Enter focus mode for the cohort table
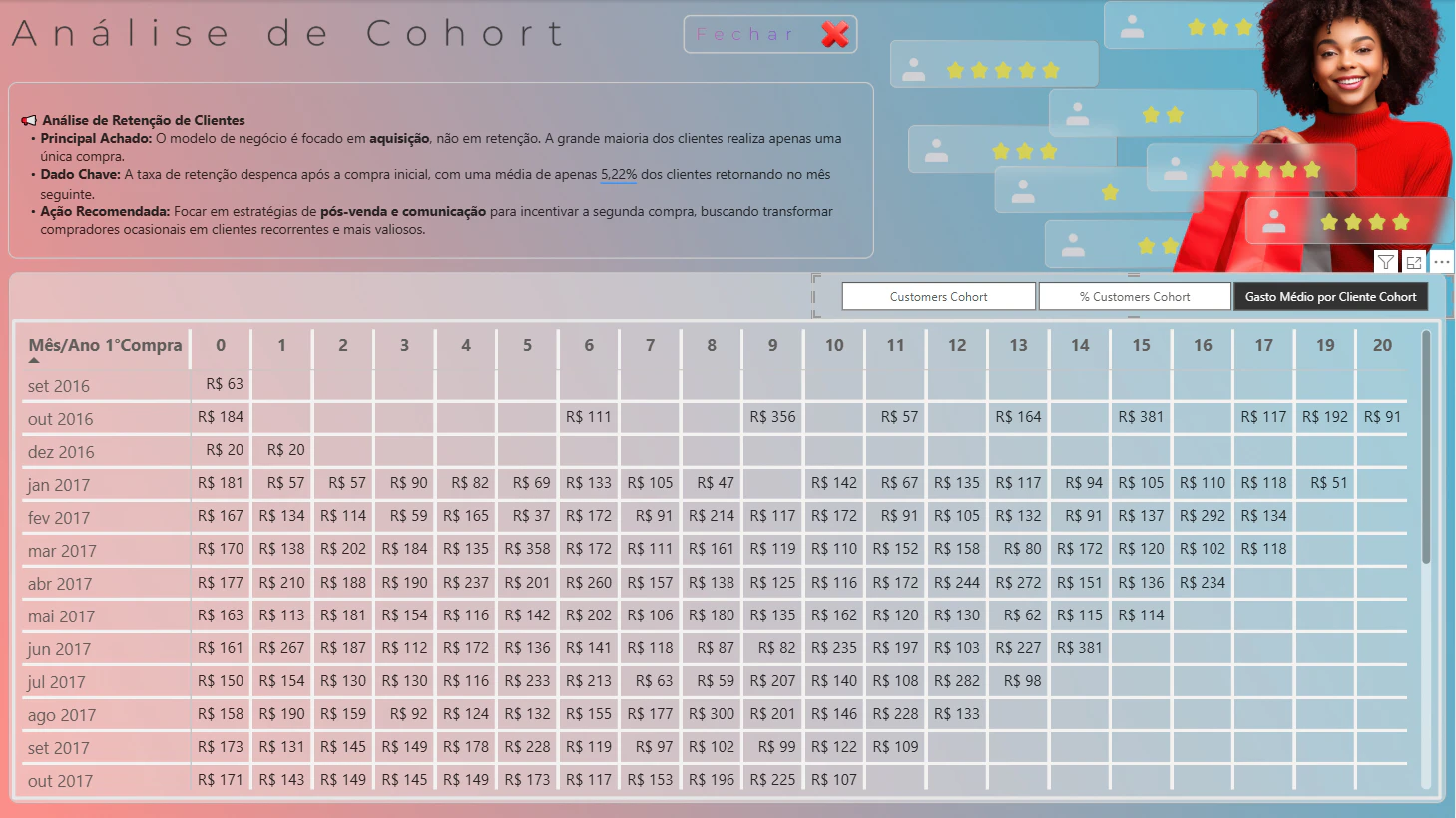This screenshot has width=1456, height=818. coord(1414,262)
